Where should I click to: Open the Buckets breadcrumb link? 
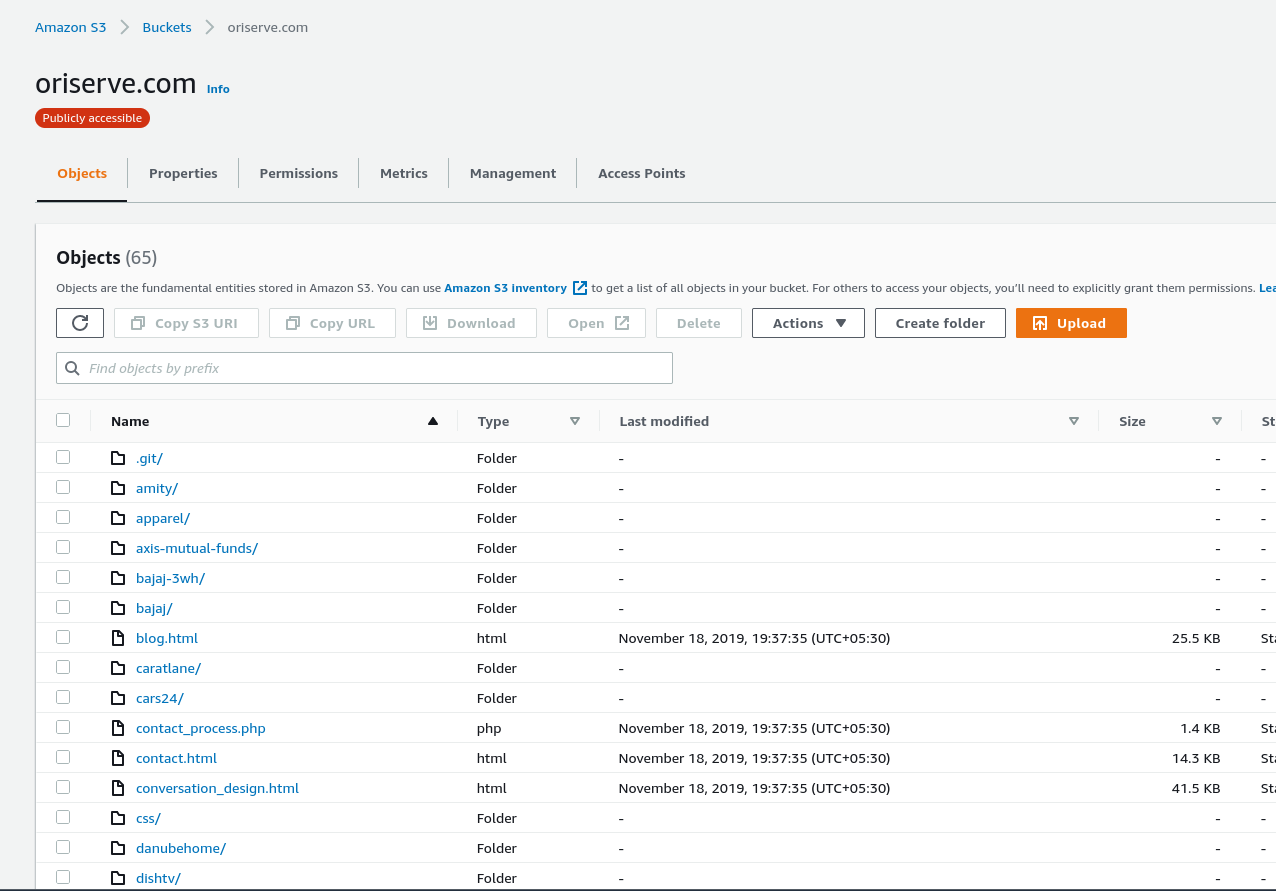click(167, 27)
